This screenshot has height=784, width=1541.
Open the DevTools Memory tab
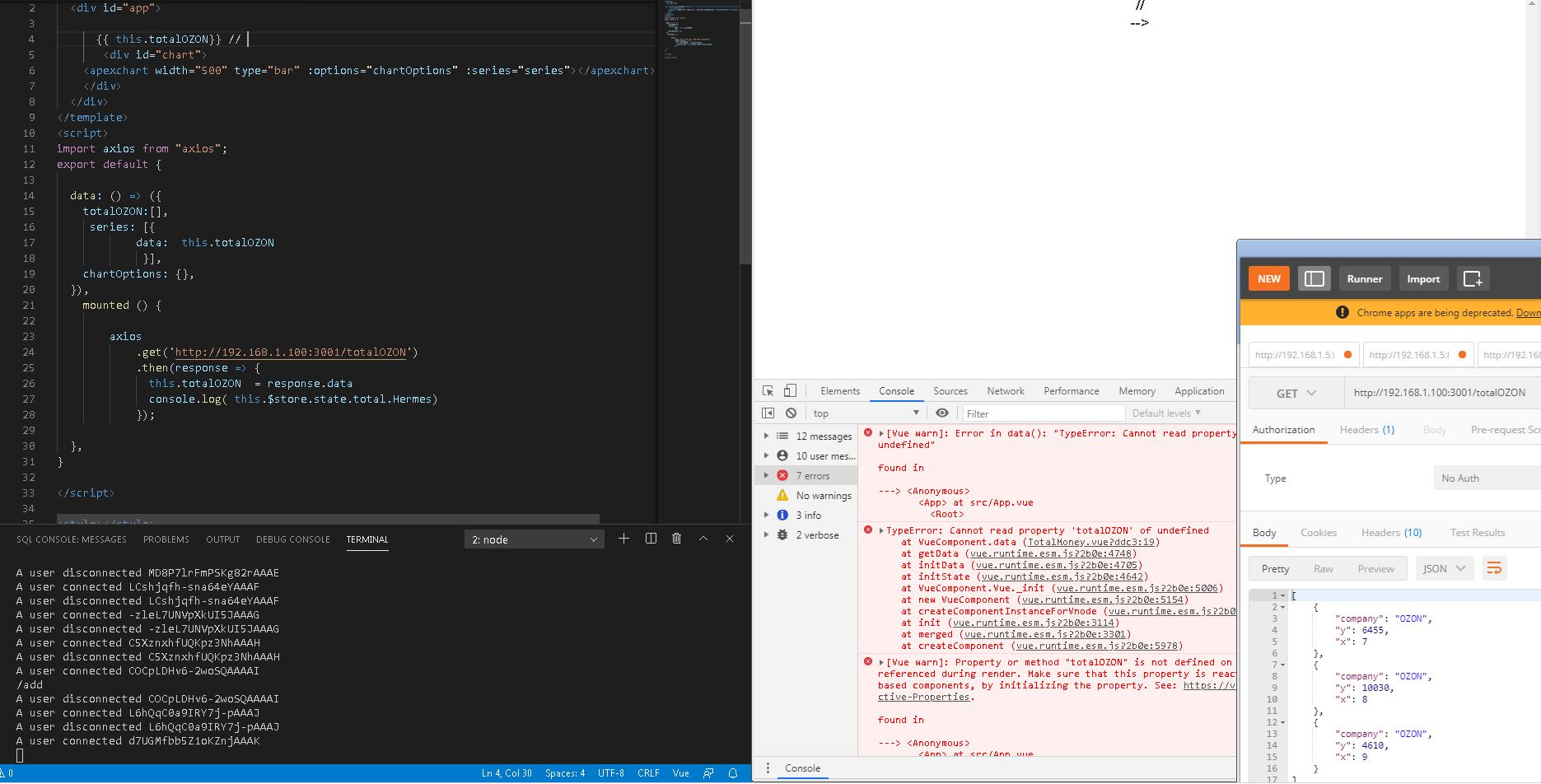[x=1137, y=391]
